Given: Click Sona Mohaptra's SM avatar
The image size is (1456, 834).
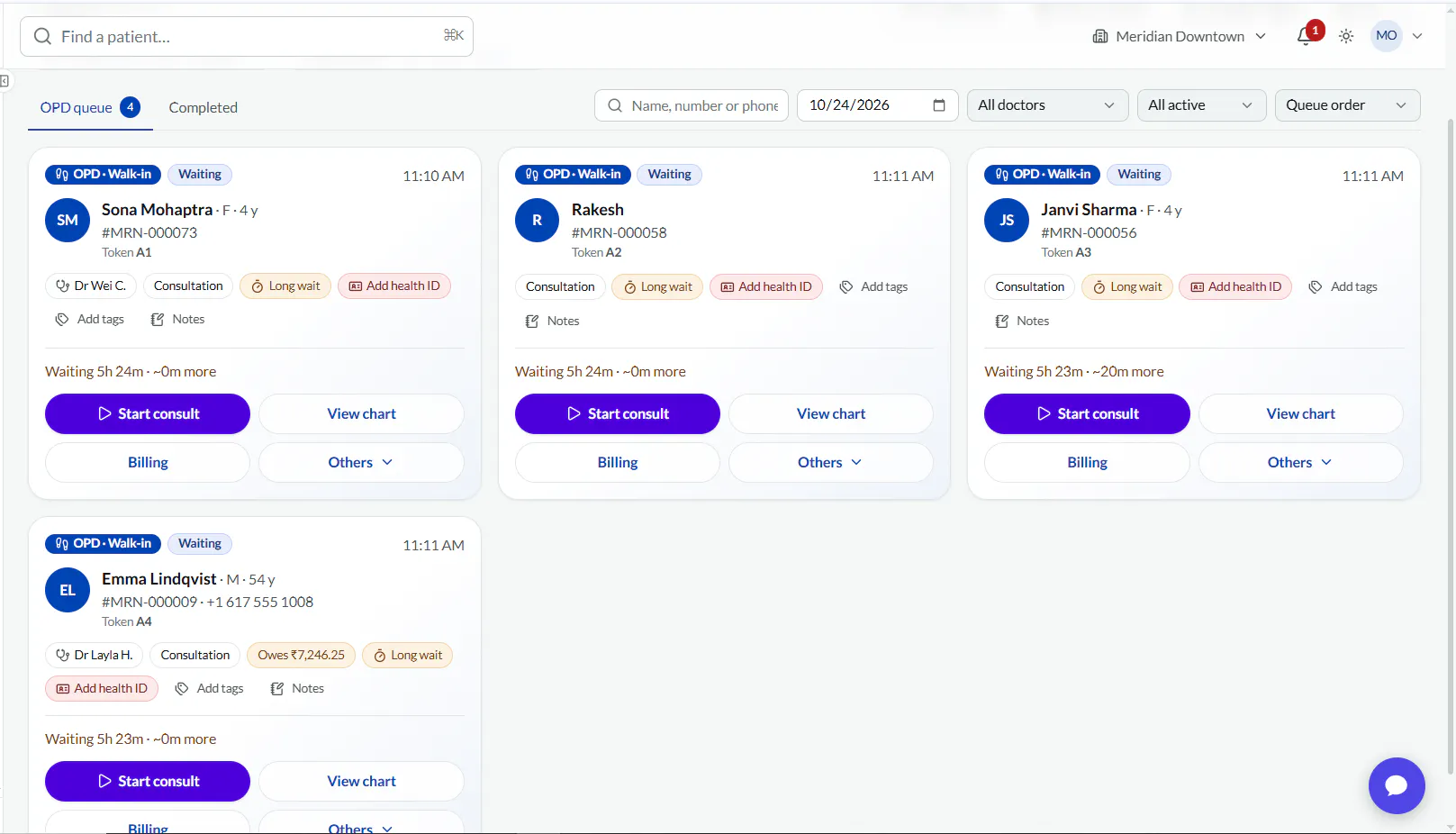Looking at the screenshot, I should (x=68, y=221).
